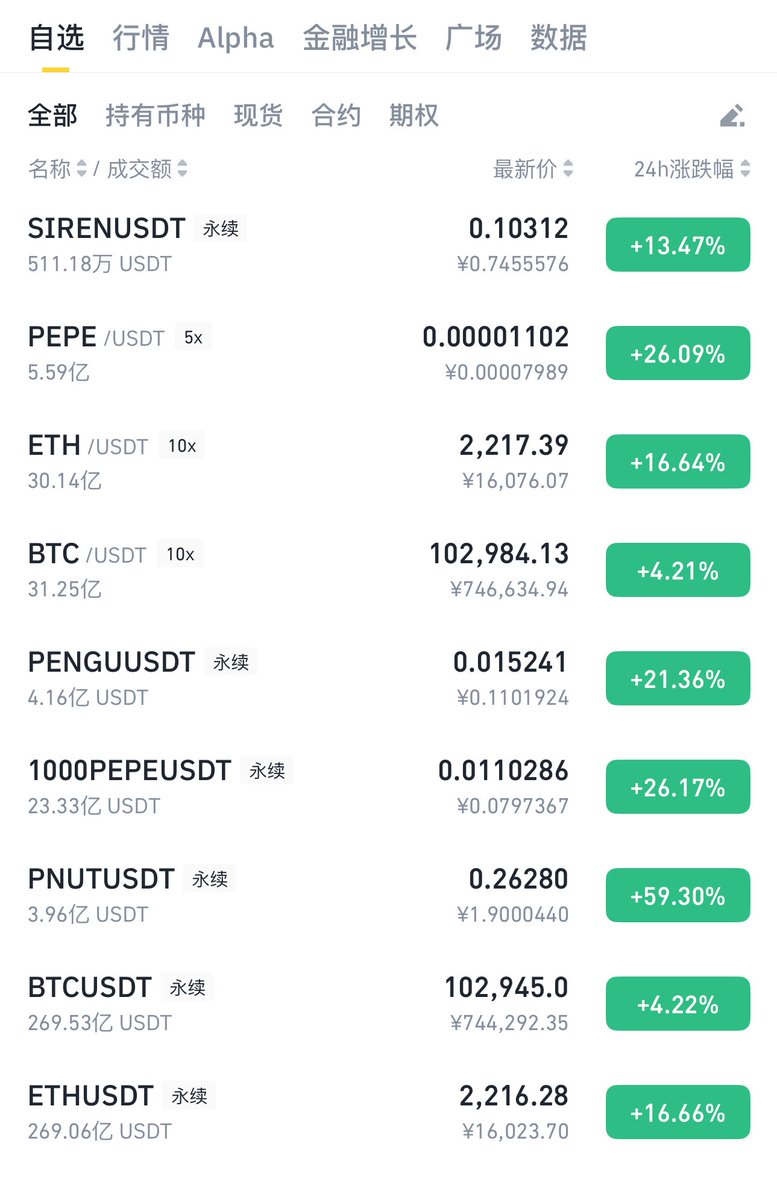Tap the 永续 tag on SIRENUSDT
777x1200 pixels.
220,229
